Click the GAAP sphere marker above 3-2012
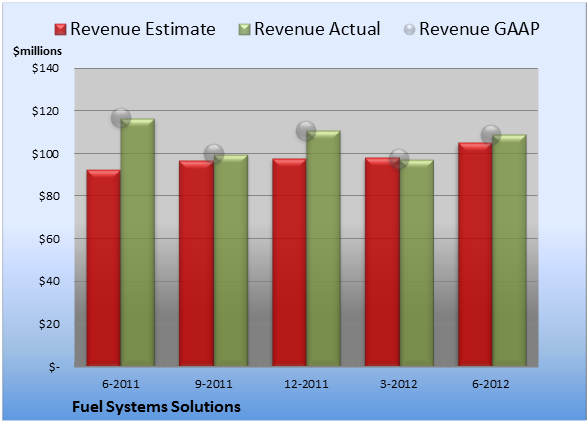Viewport: 588px width, 422px height. [399, 159]
